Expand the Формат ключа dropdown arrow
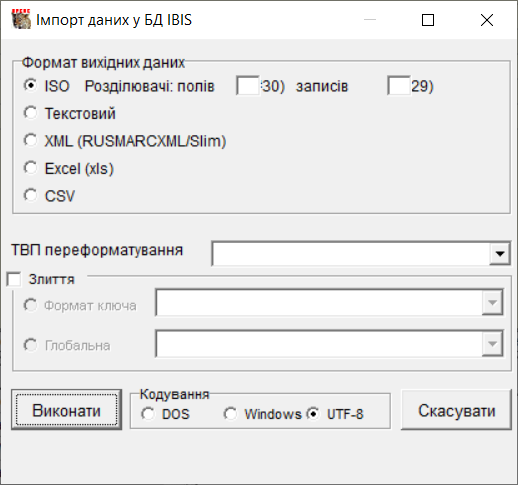This screenshot has width=518, height=485. coord(492,303)
